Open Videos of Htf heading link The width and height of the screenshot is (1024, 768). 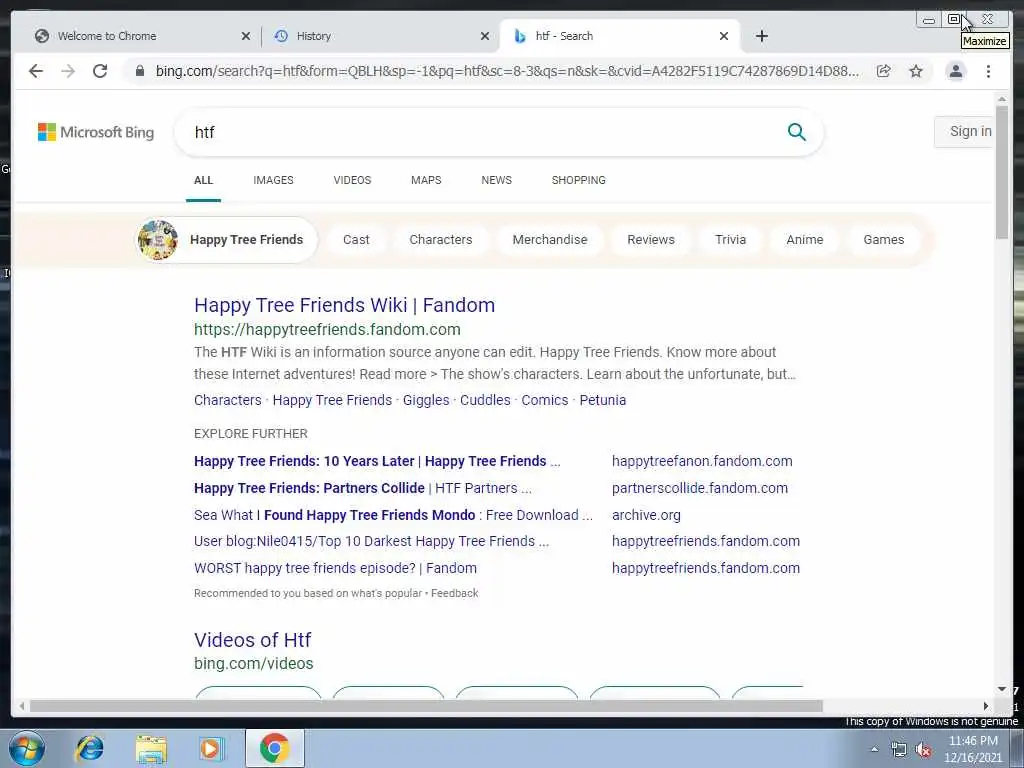(x=253, y=640)
